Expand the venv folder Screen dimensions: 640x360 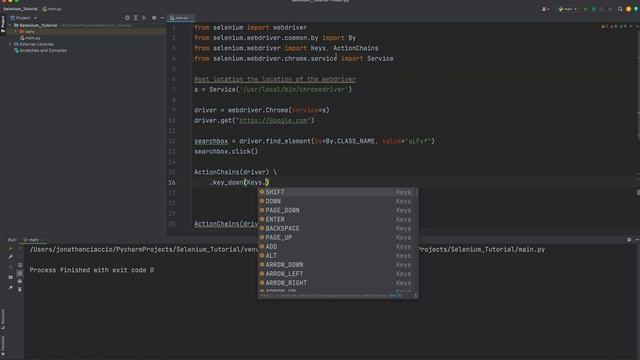click(16, 31)
